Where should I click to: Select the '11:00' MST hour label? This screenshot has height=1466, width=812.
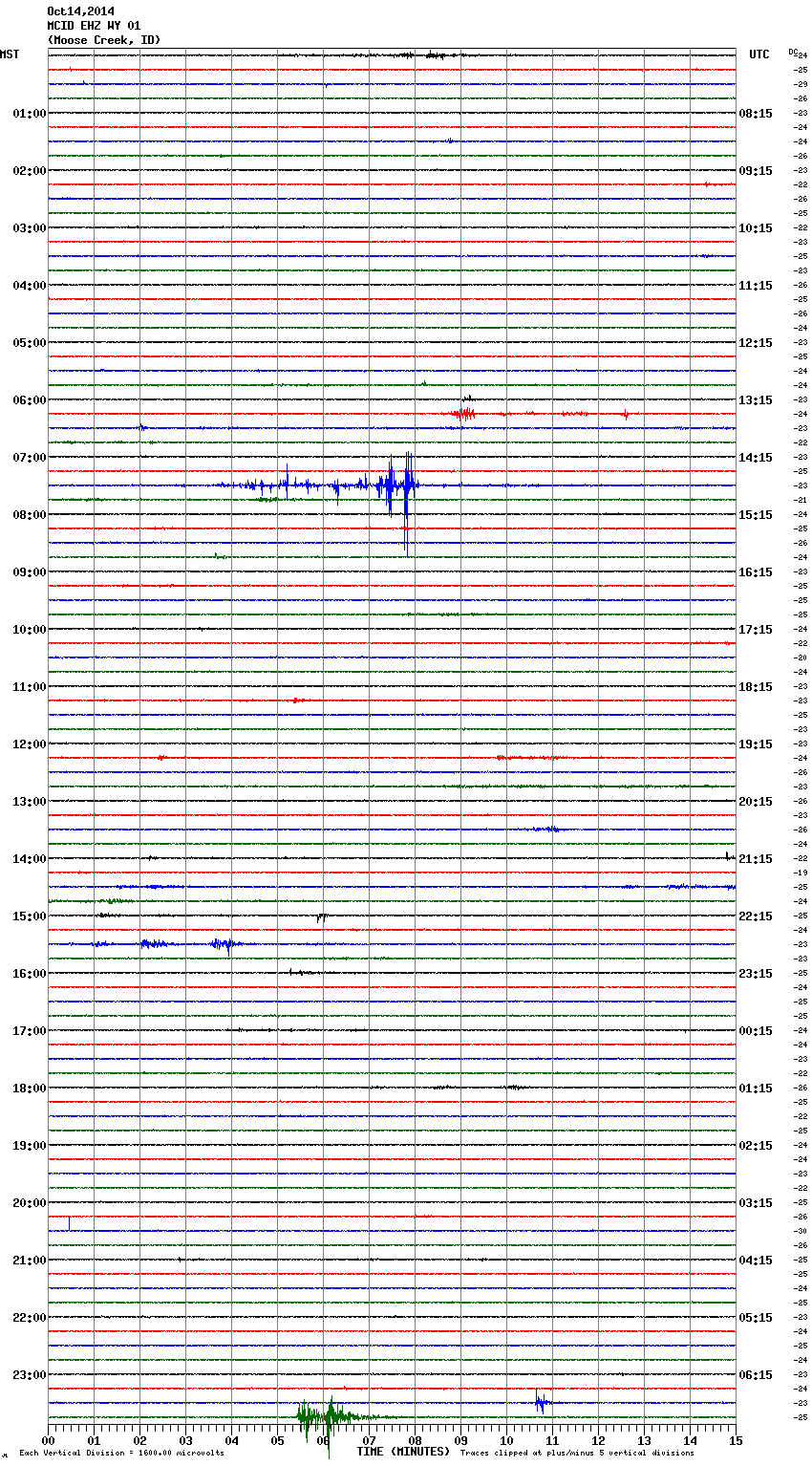29,687
